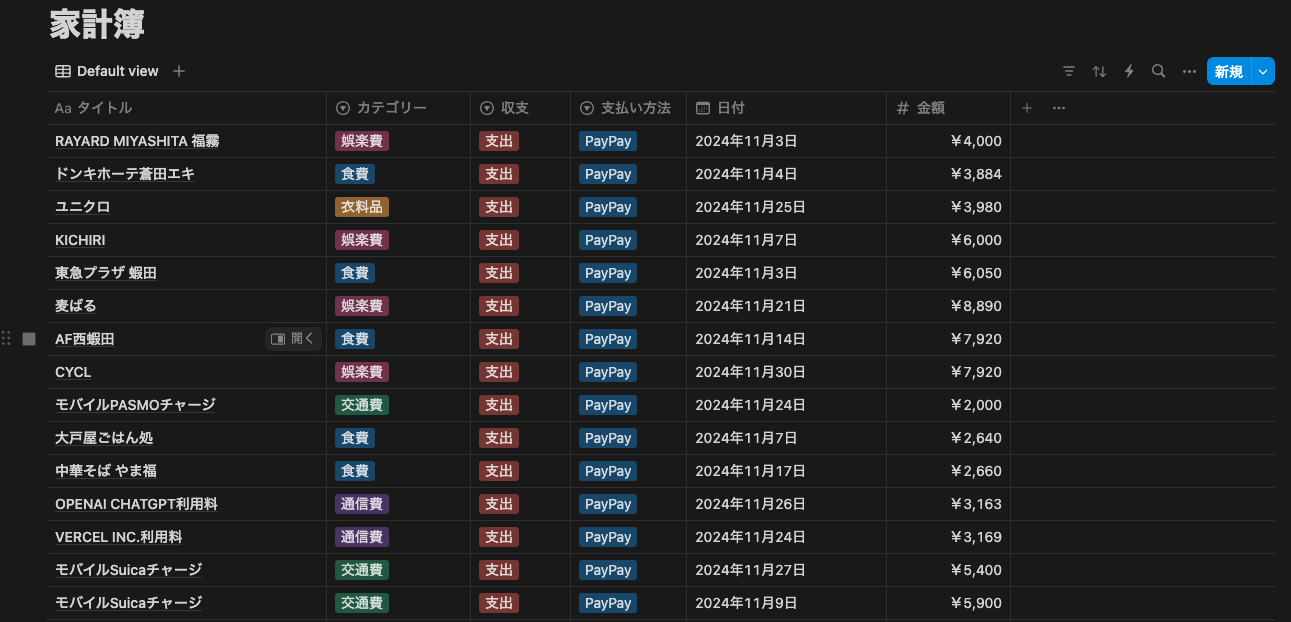The height and width of the screenshot is (622, 1291).
Task: Click the search icon above the table
Action: (x=1158, y=71)
